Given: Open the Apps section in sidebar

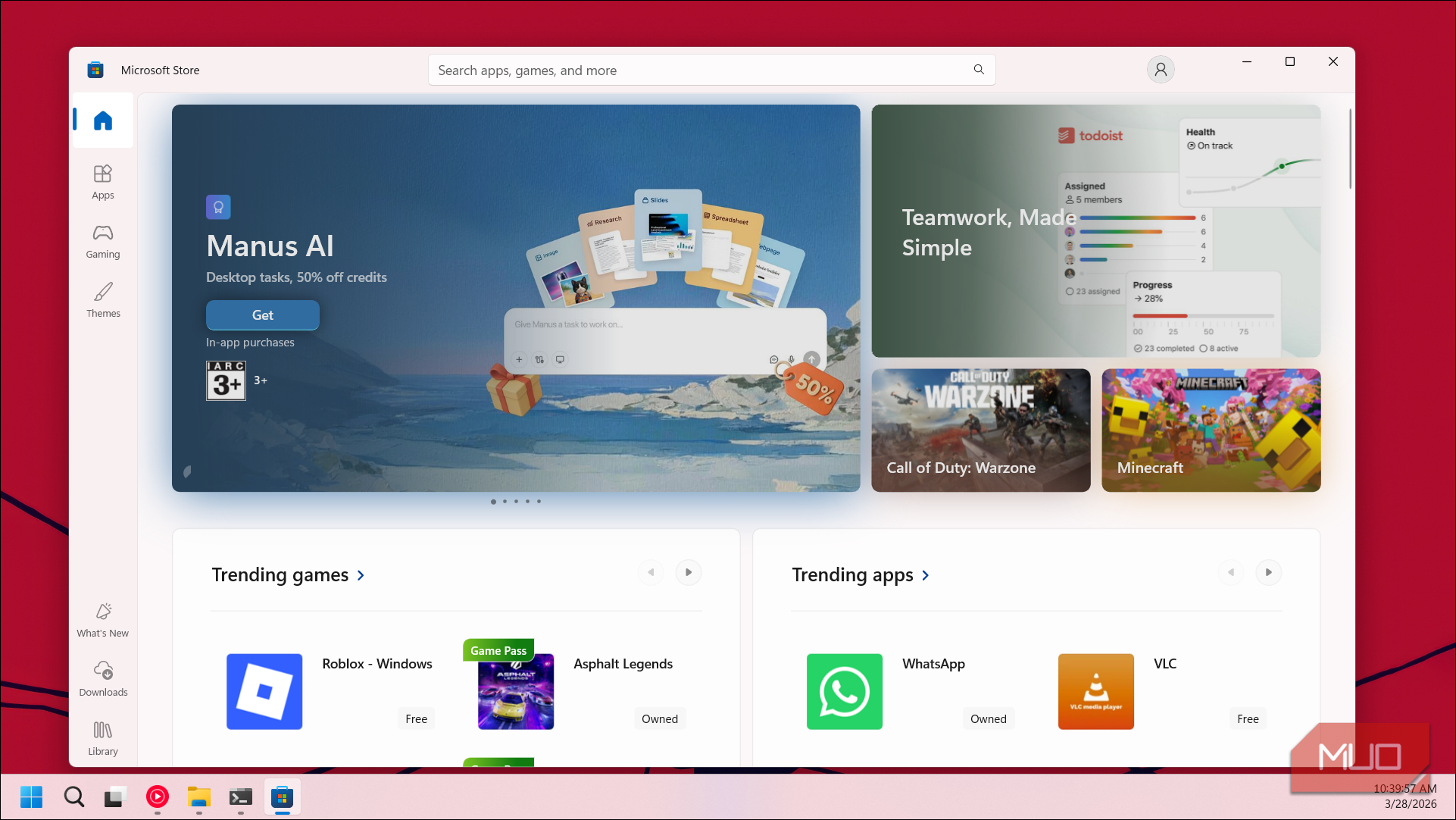Looking at the screenshot, I should point(103,182).
